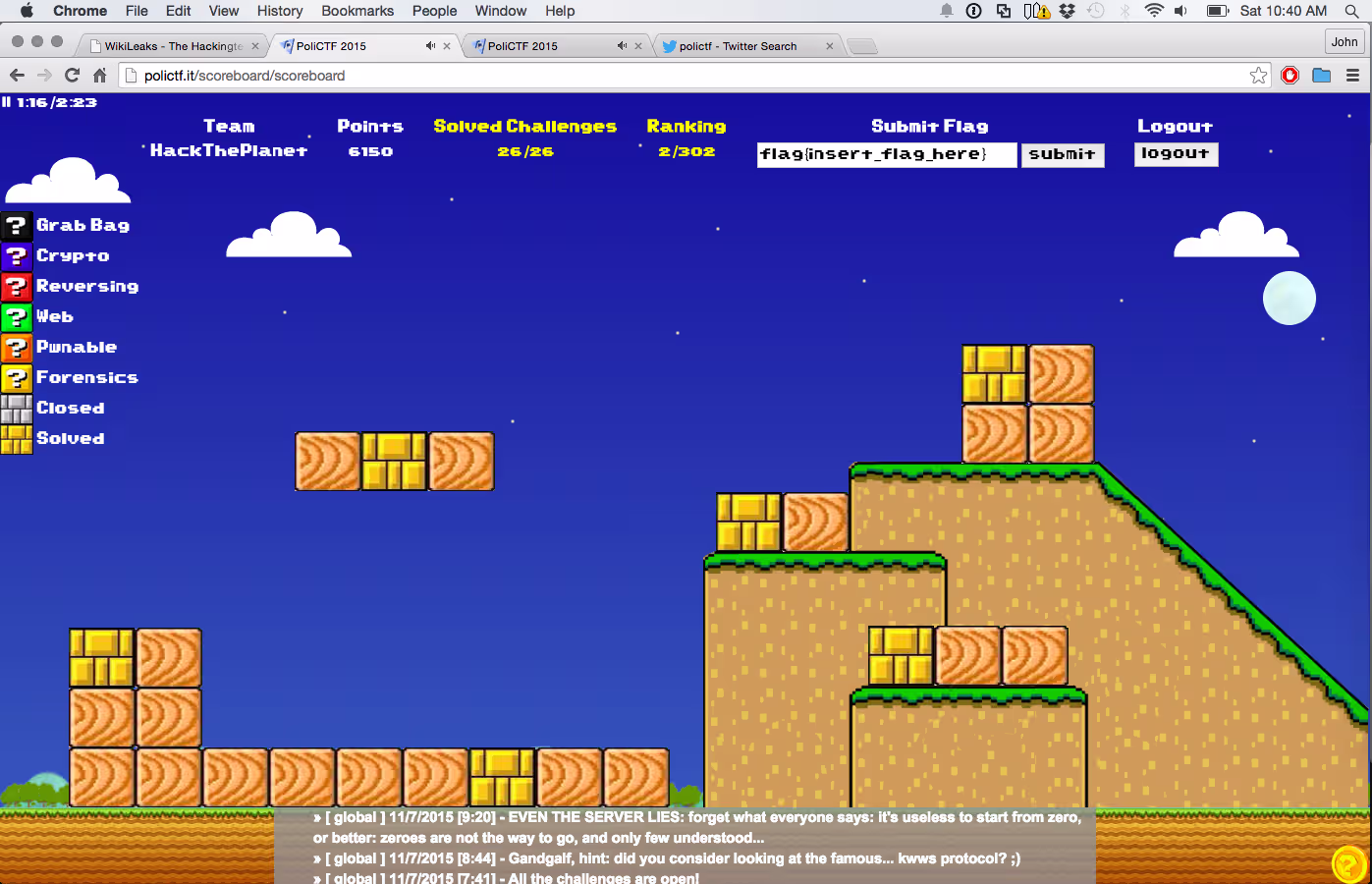Image resolution: width=1372 pixels, height=884 pixels.
Task: Select the Crypto category question block
Action: tap(17, 256)
